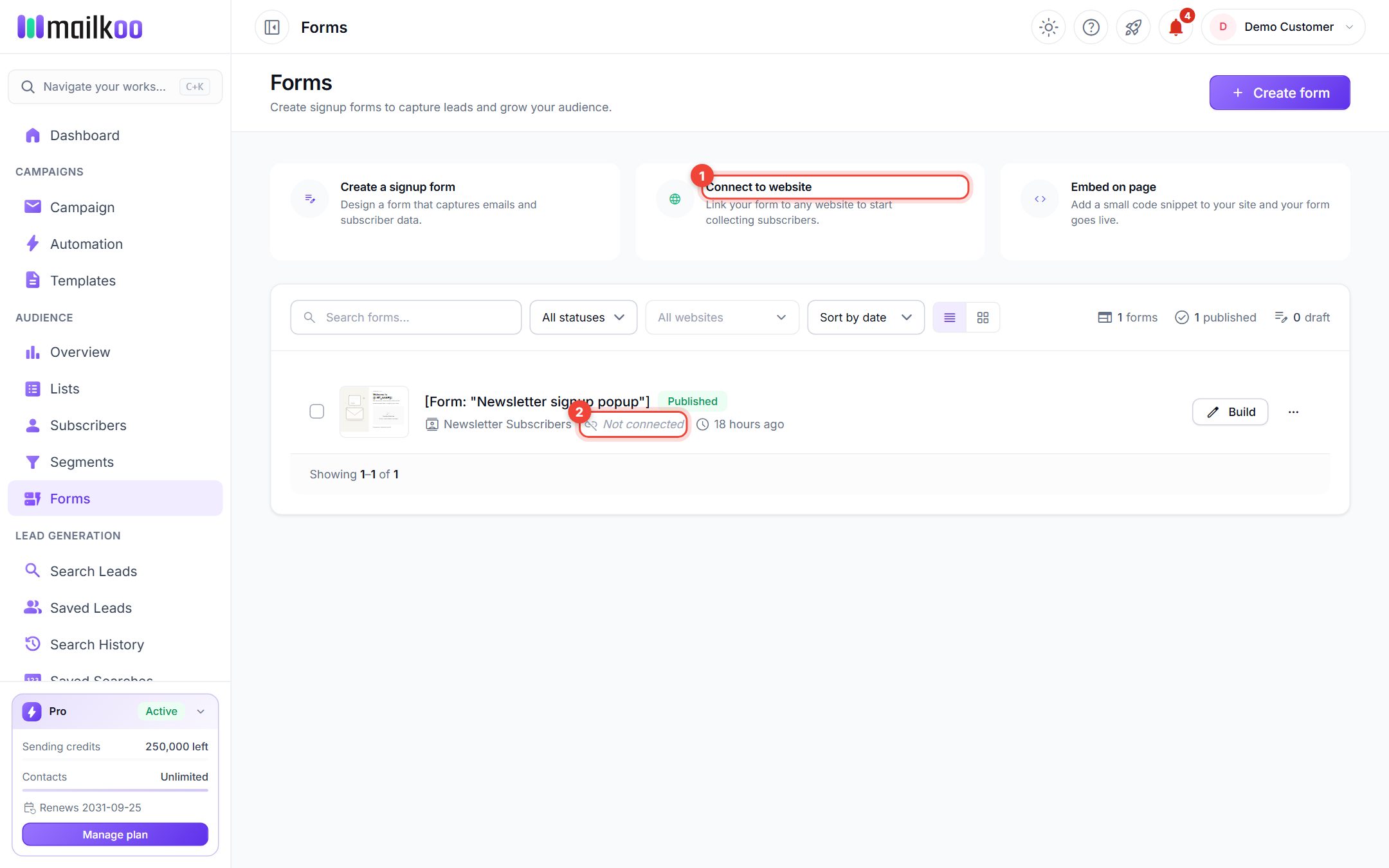The image size is (1389, 868).
Task: Click the pencil-lines icon on Create signup form card
Action: 310,199
